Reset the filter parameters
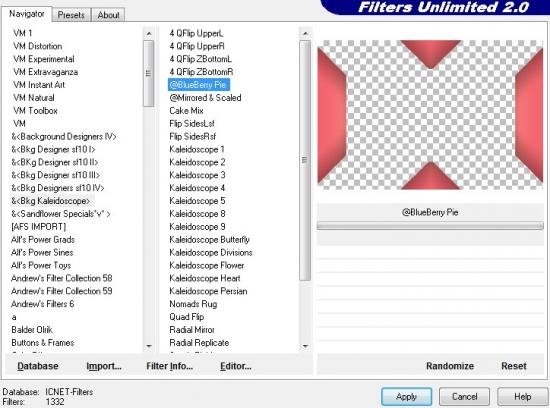This screenshot has width=550, height=408. (x=514, y=366)
